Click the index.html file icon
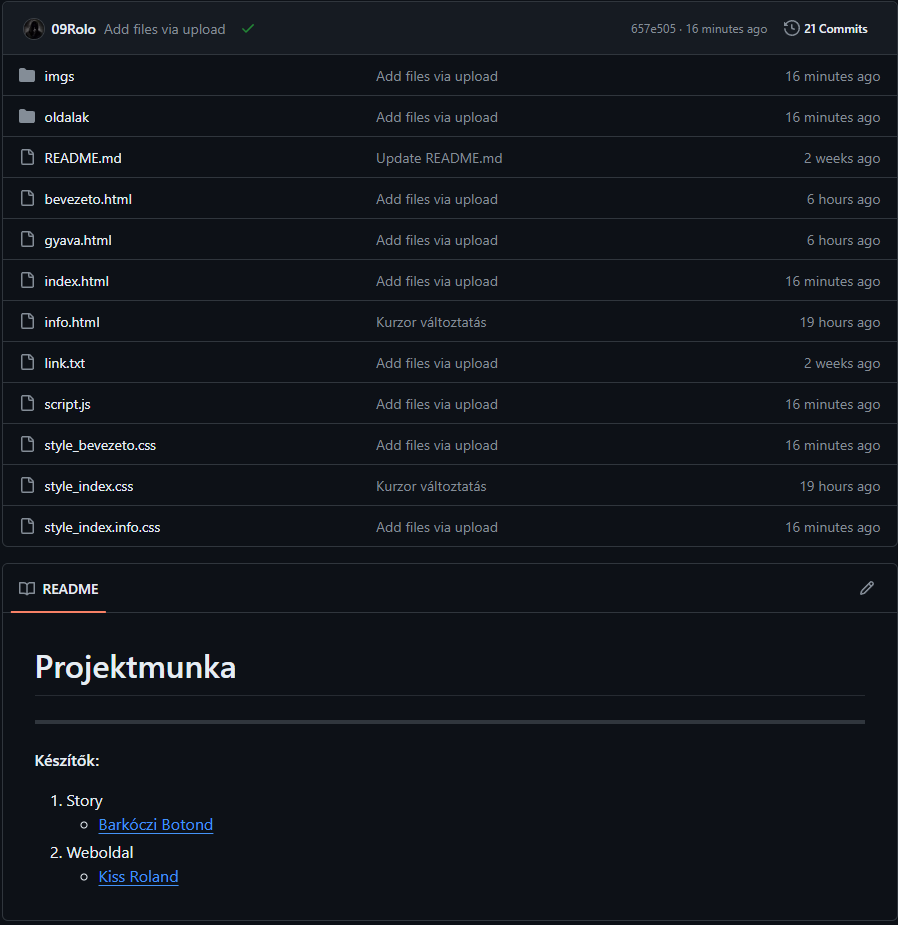This screenshot has width=898, height=925. point(27,281)
